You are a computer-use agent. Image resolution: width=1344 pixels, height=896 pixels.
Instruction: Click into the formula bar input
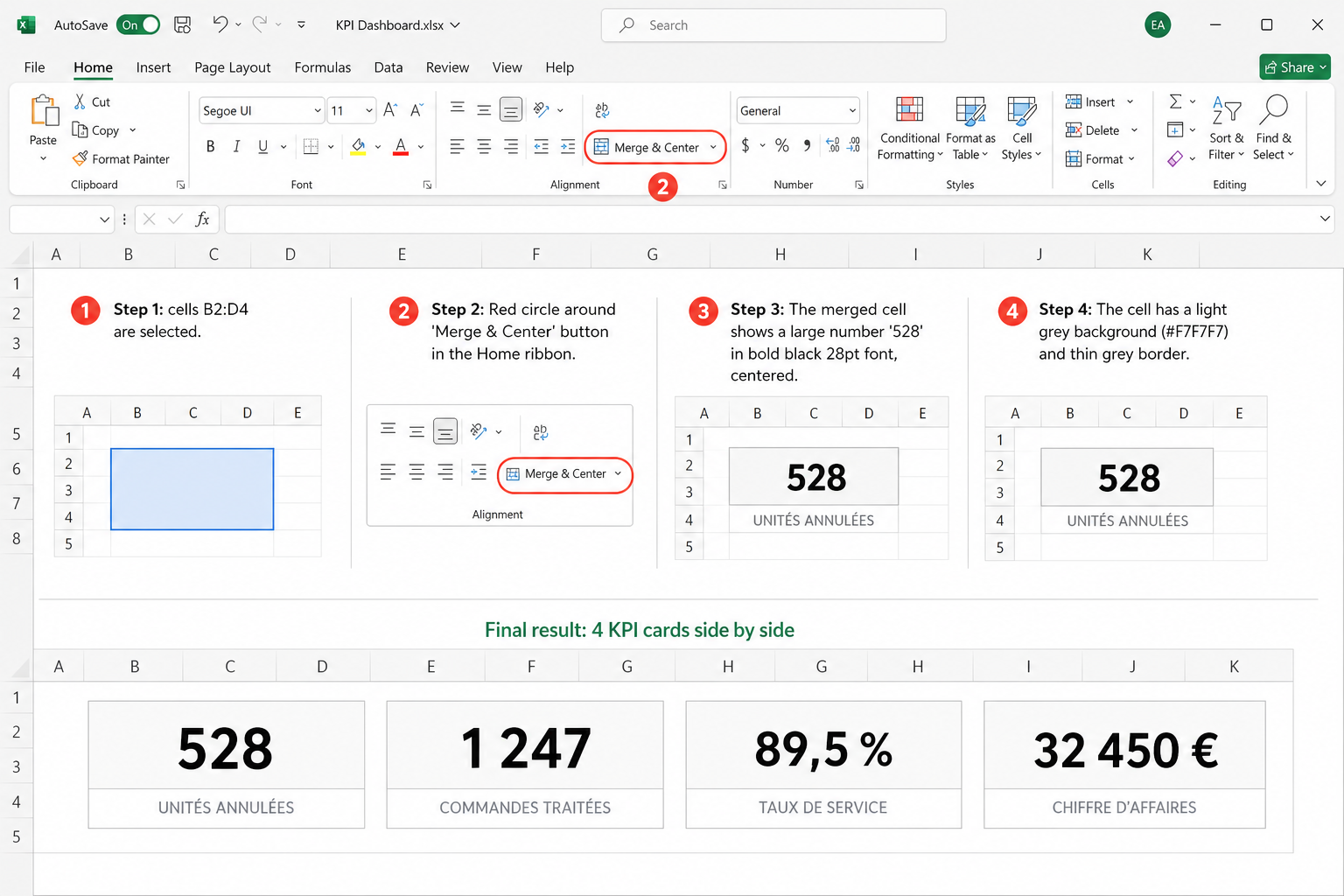pyautogui.click(x=770, y=219)
